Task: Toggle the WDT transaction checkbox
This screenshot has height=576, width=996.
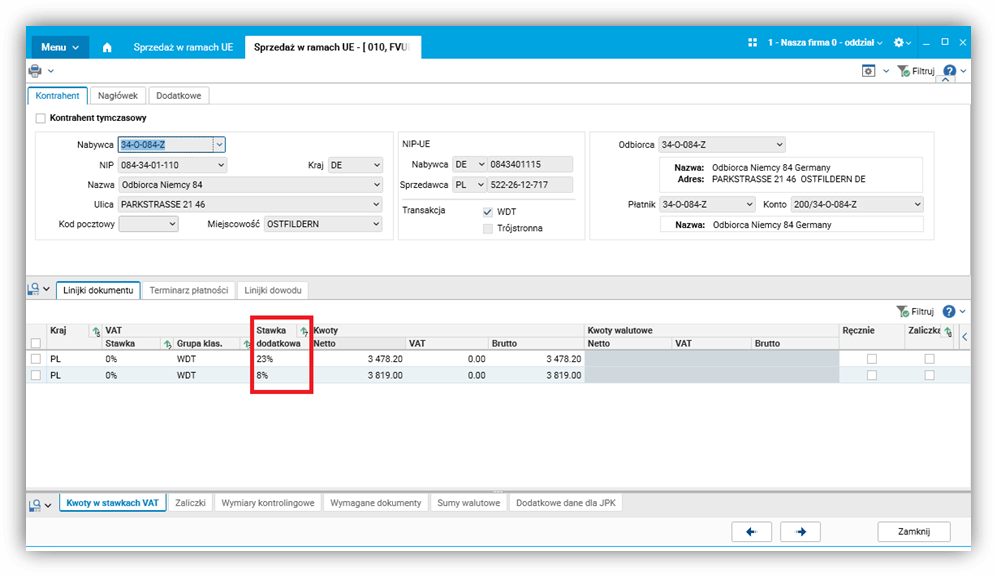Action: click(x=488, y=212)
